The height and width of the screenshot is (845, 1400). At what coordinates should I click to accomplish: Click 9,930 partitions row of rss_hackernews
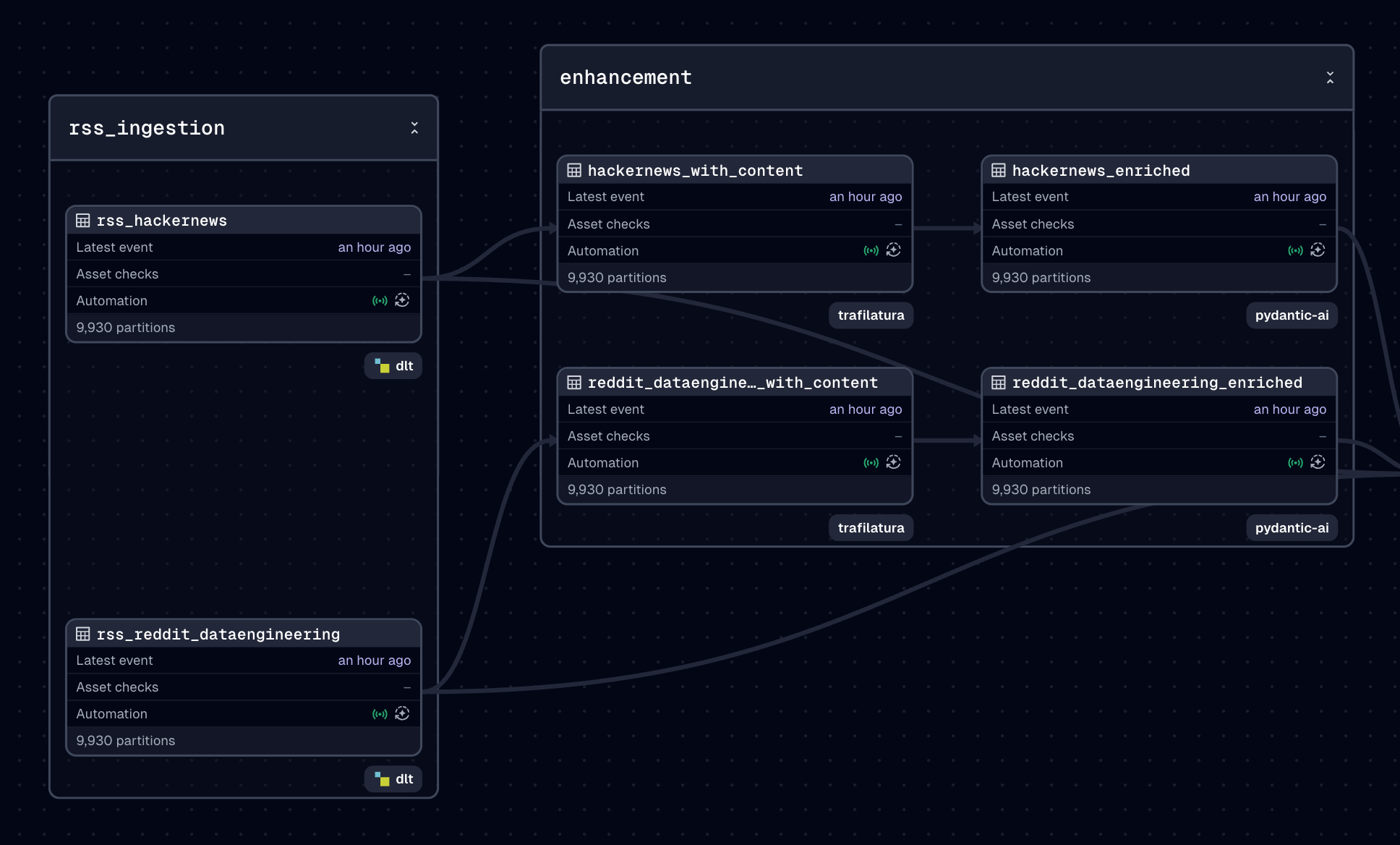pos(126,328)
